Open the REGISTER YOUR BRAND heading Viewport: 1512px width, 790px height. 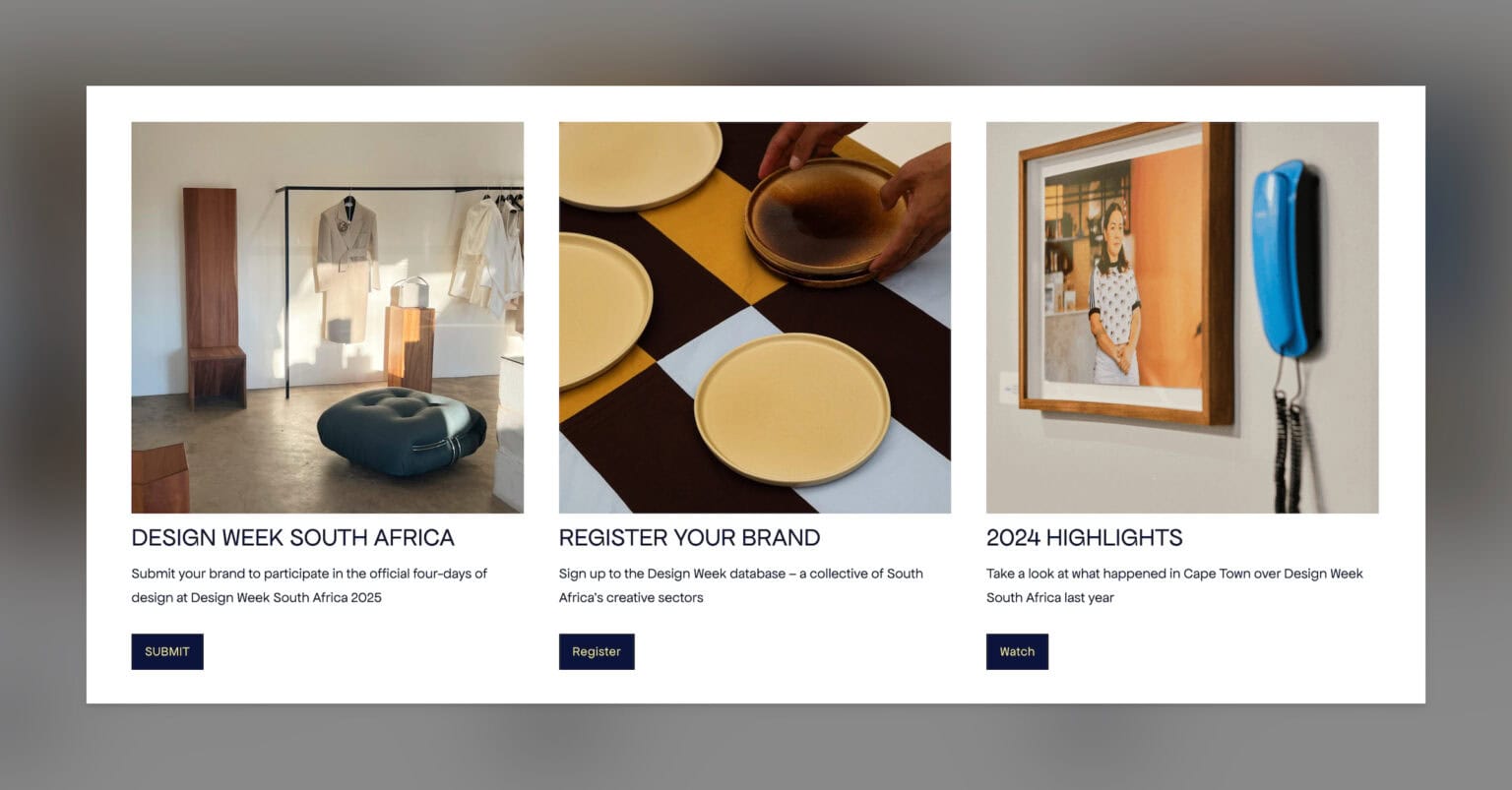point(689,537)
